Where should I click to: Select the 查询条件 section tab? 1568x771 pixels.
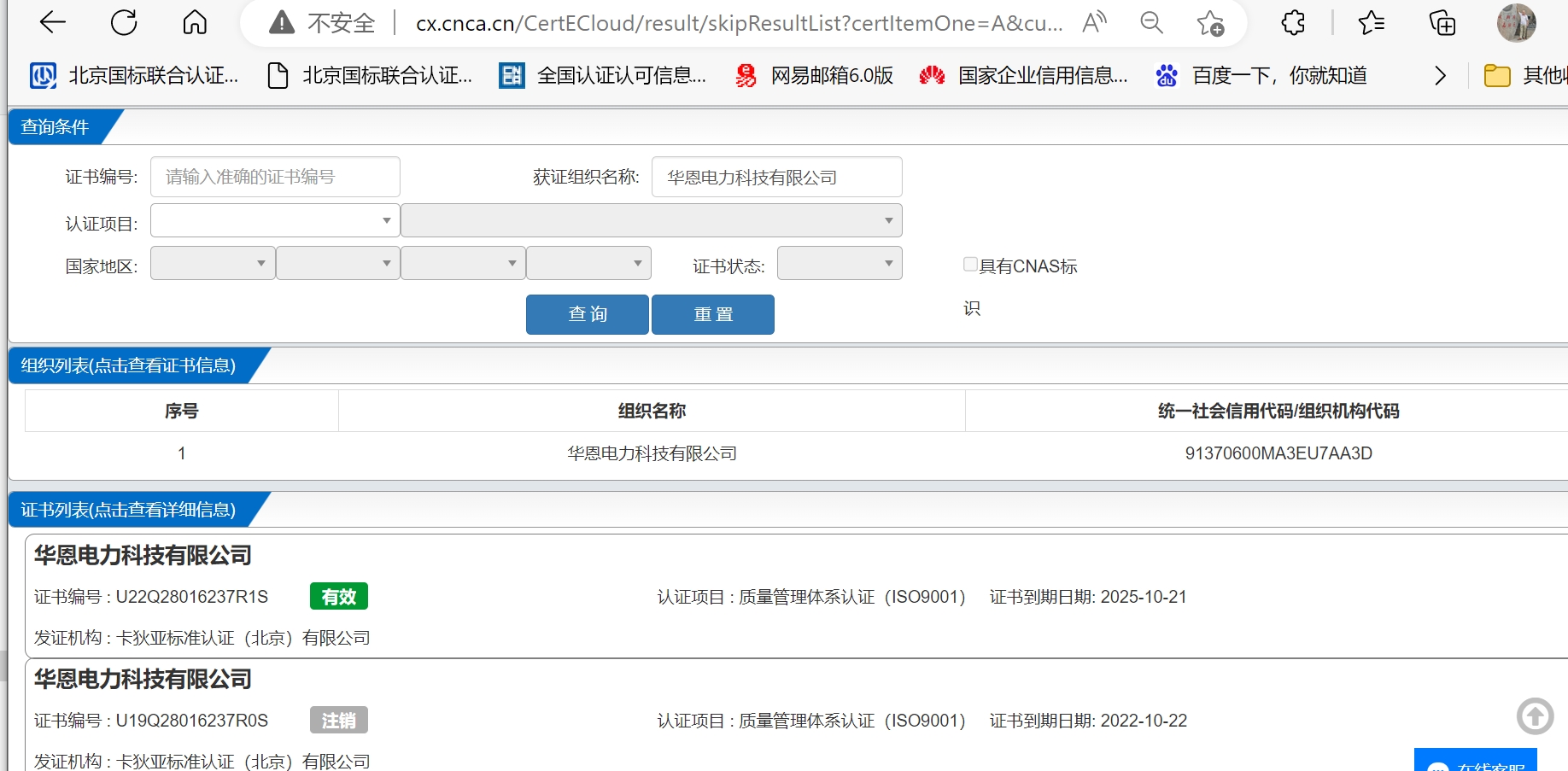coord(56,127)
